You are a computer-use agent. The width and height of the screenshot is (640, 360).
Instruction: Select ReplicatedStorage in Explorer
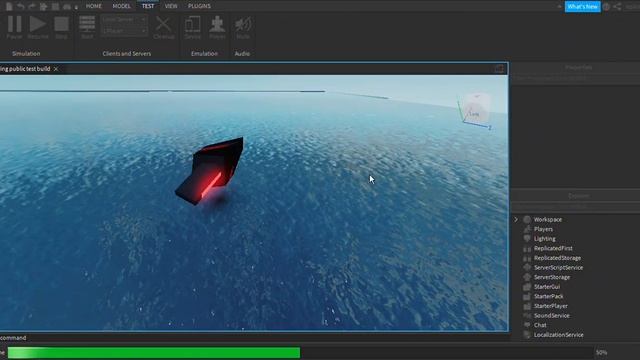(557, 258)
